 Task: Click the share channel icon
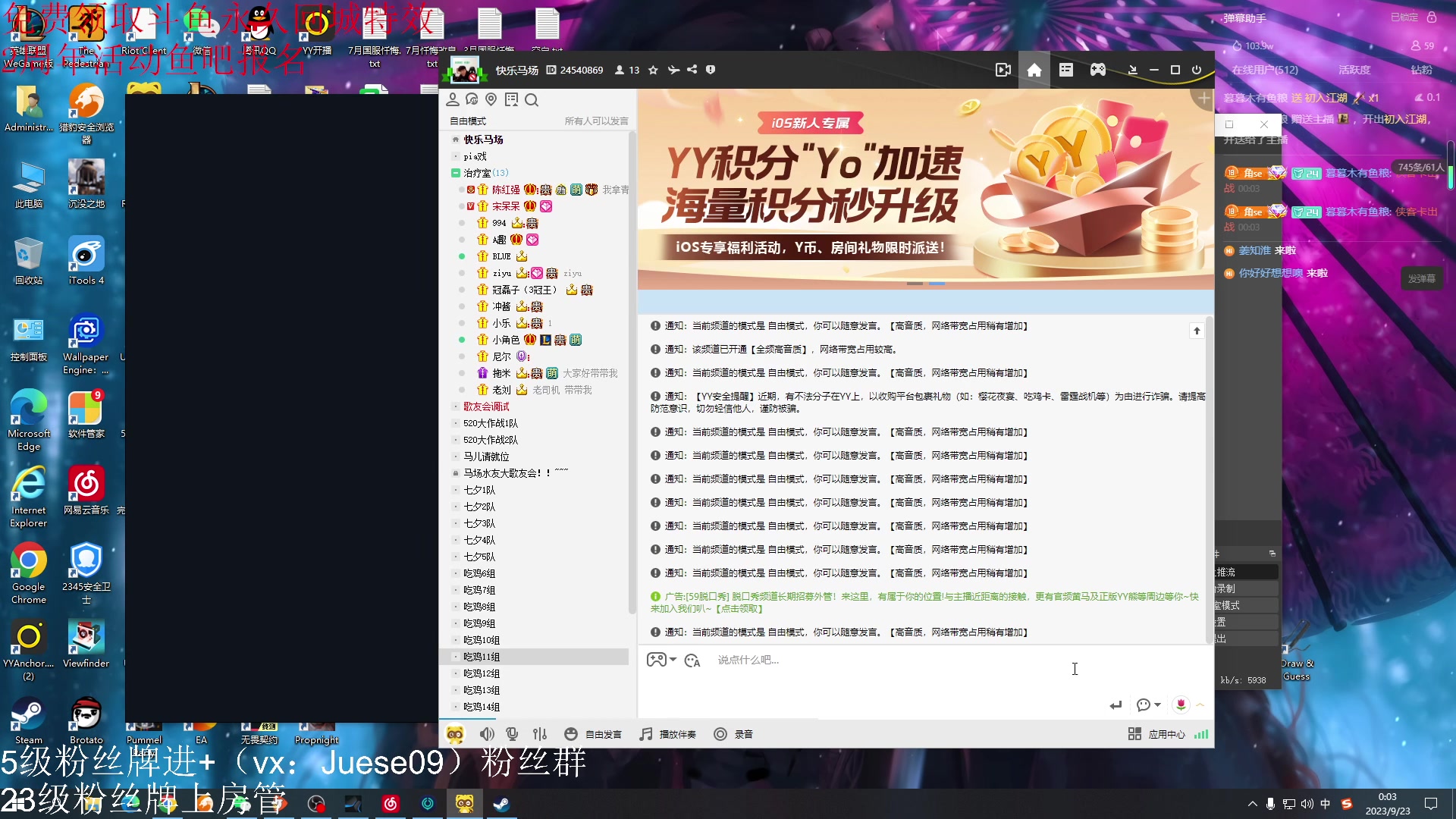(x=692, y=70)
